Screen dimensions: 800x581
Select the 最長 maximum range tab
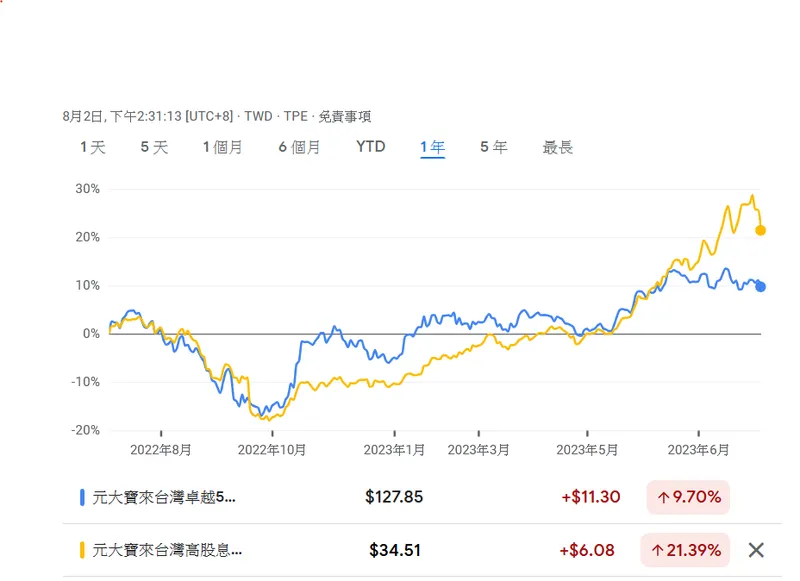point(558,148)
